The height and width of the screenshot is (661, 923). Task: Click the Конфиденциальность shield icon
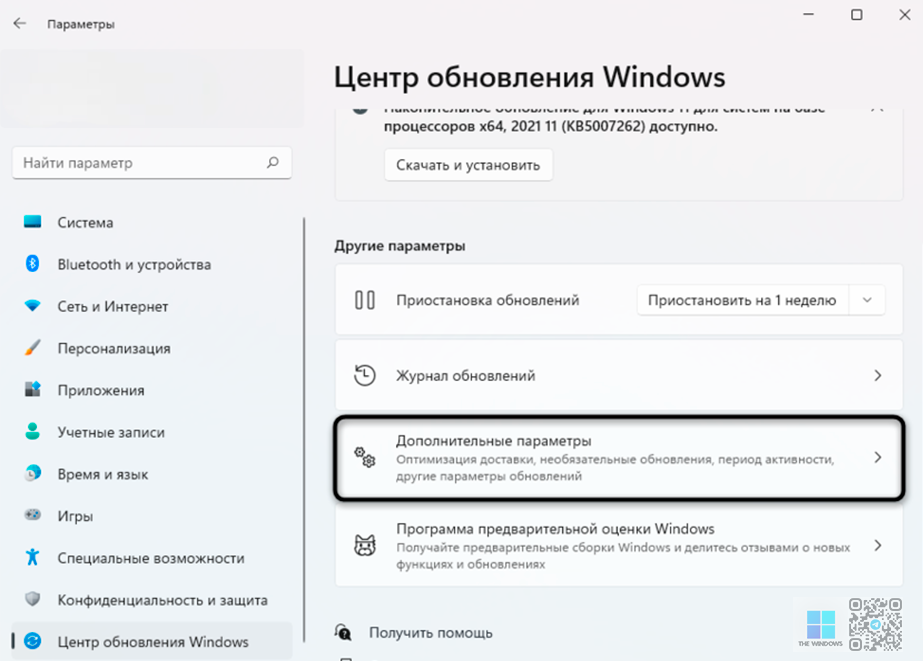32,599
